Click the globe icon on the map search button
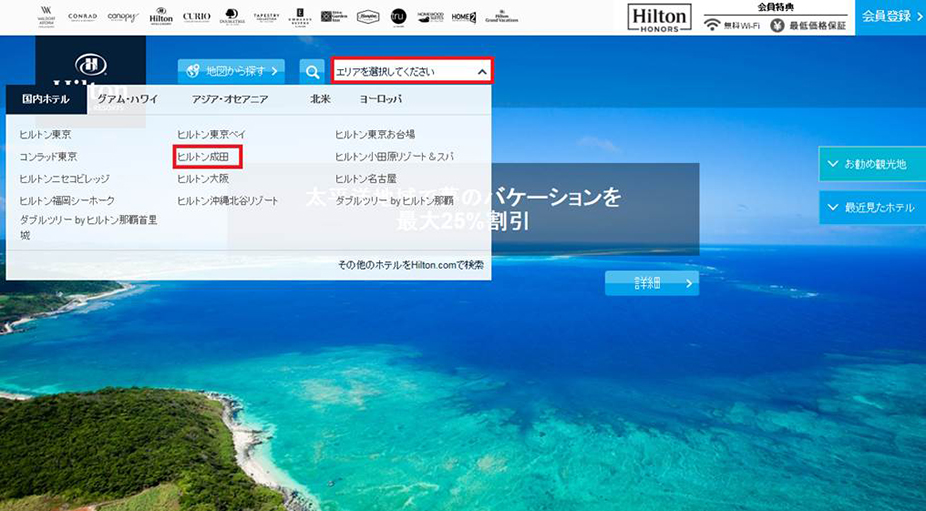This screenshot has width=926, height=511. [193, 71]
